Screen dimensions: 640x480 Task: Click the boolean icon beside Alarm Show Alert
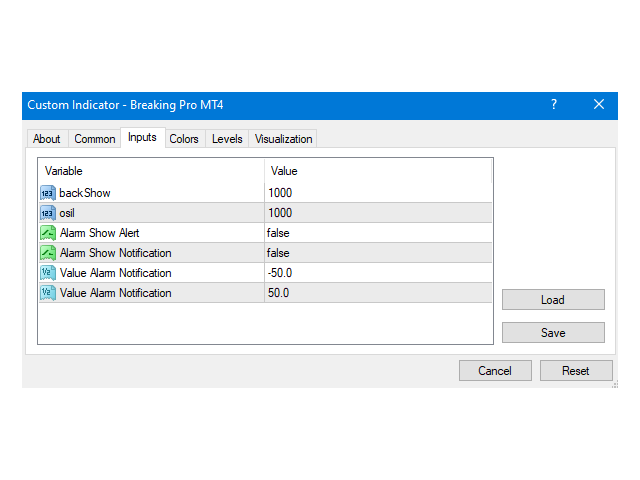(x=48, y=232)
